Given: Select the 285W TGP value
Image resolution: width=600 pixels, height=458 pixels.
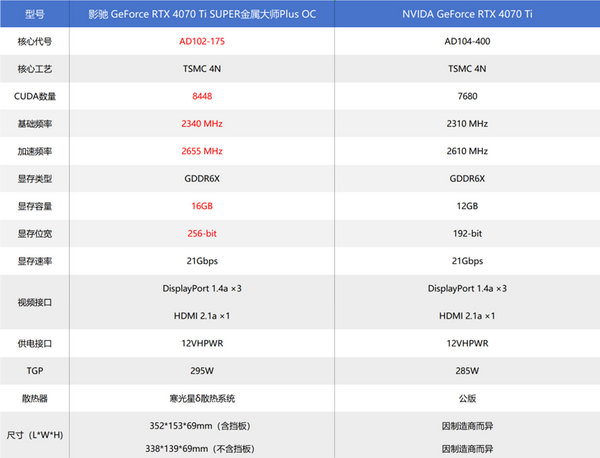Looking at the screenshot, I should (x=467, y=370).
